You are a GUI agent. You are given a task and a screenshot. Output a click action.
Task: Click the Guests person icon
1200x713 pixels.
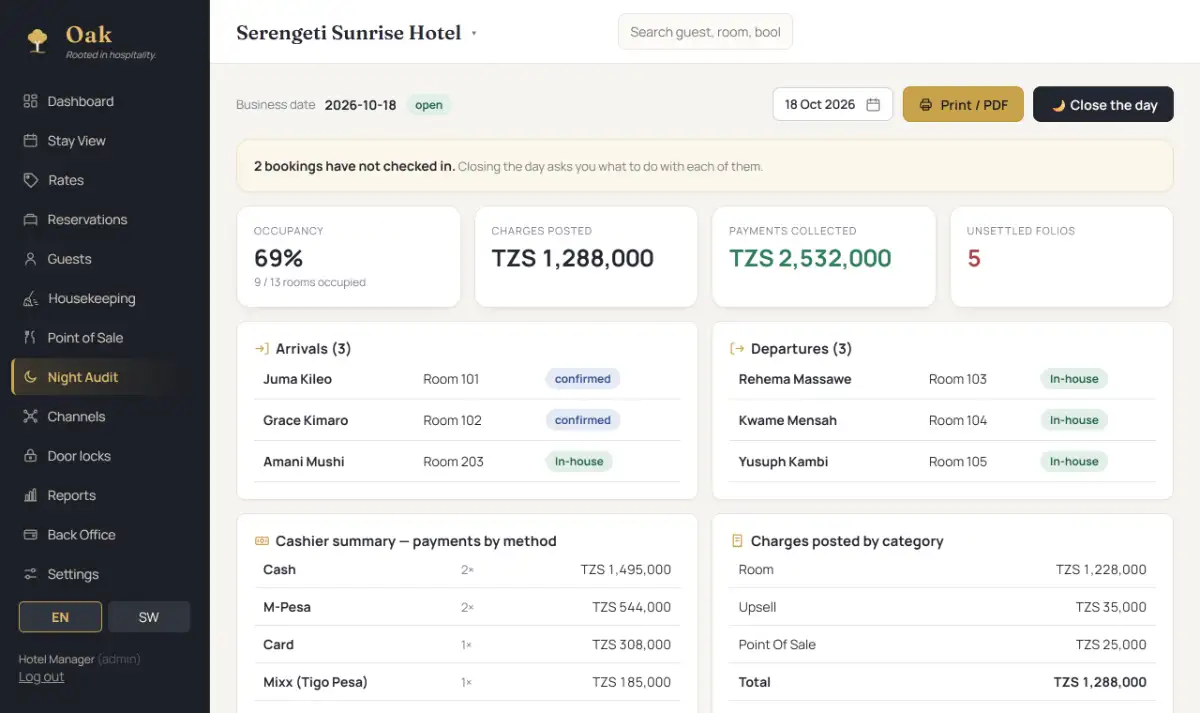[x=30, y=259]
